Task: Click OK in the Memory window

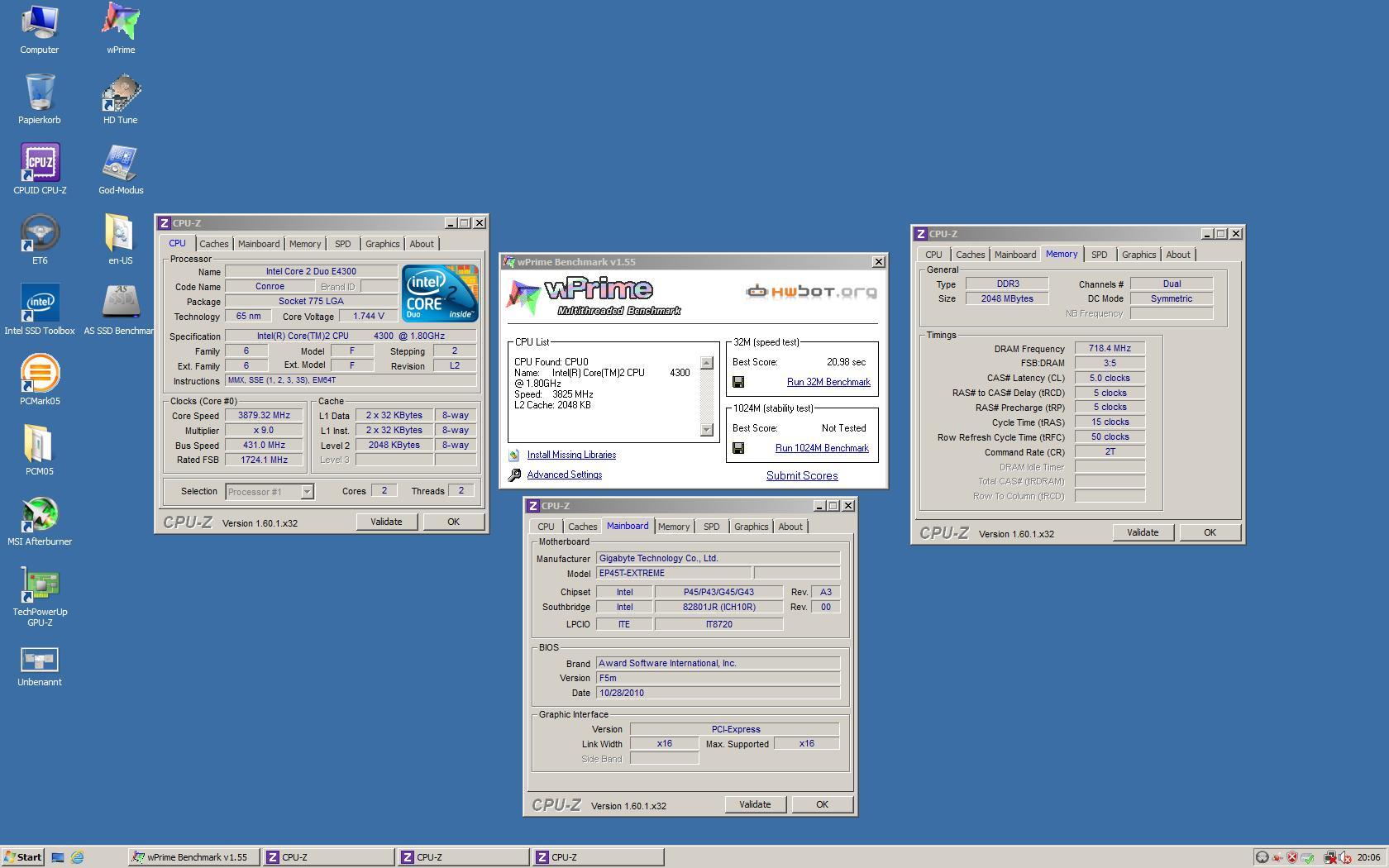Action: coord(1210,532)
